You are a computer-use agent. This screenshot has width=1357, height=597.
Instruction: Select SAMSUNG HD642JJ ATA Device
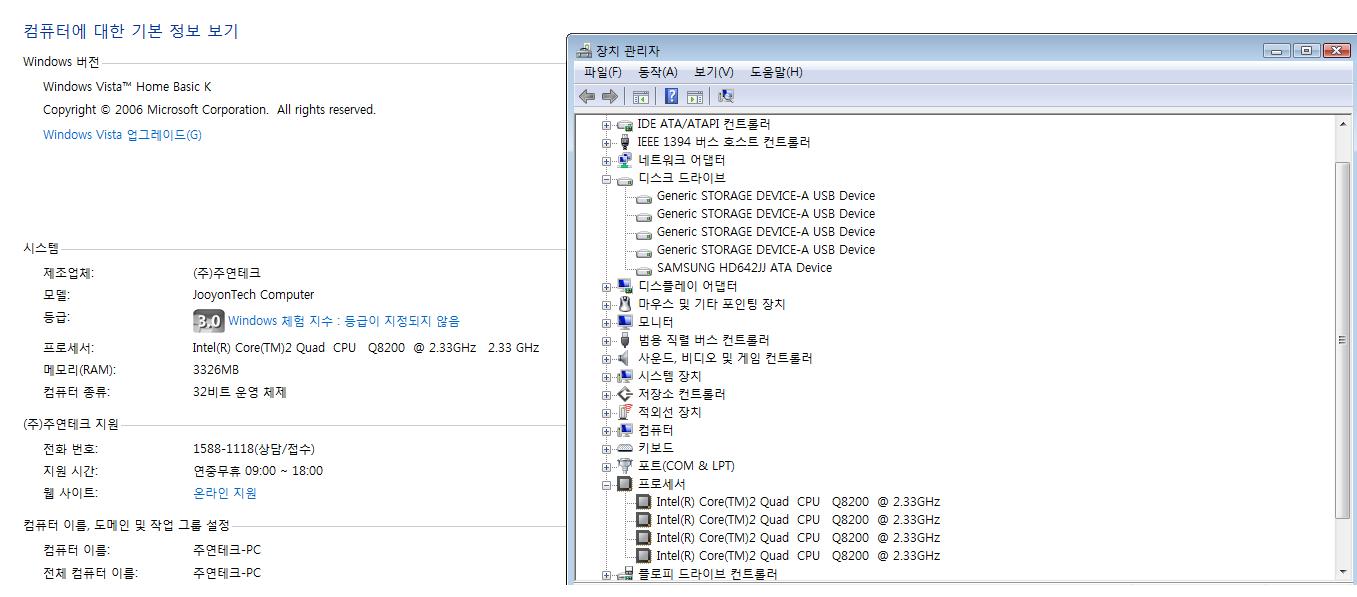coord(744,268)
